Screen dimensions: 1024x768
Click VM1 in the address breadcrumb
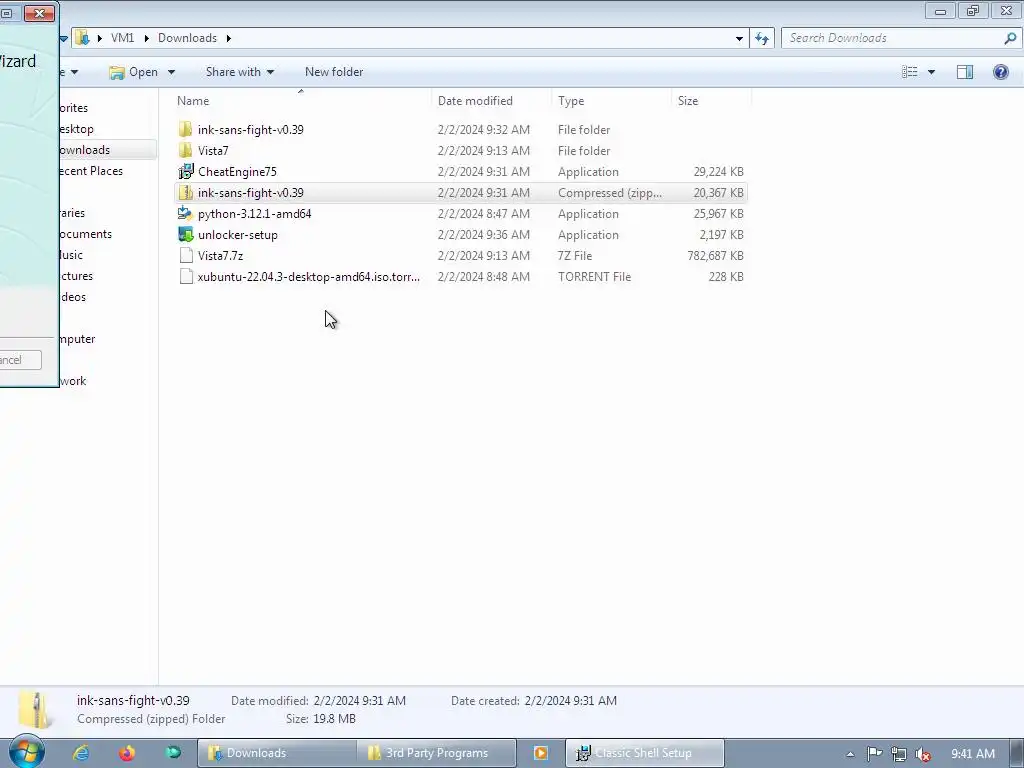click(x=122, y=38)
